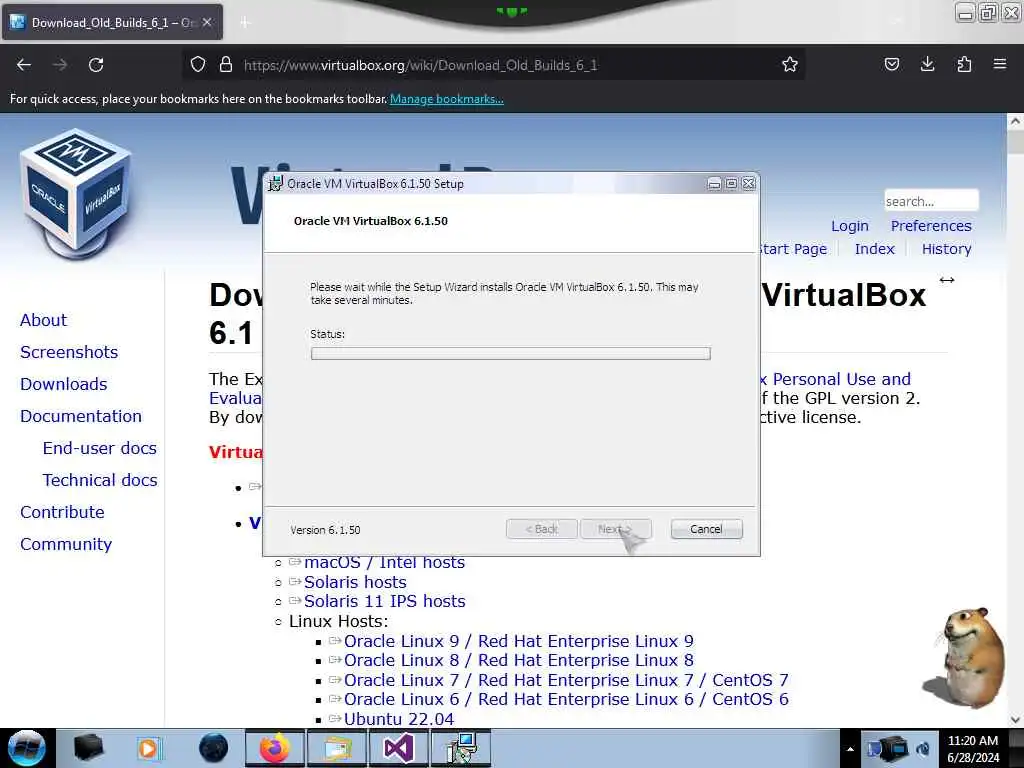
Task: Open the End-user docs link
Action: click(100, 448)
